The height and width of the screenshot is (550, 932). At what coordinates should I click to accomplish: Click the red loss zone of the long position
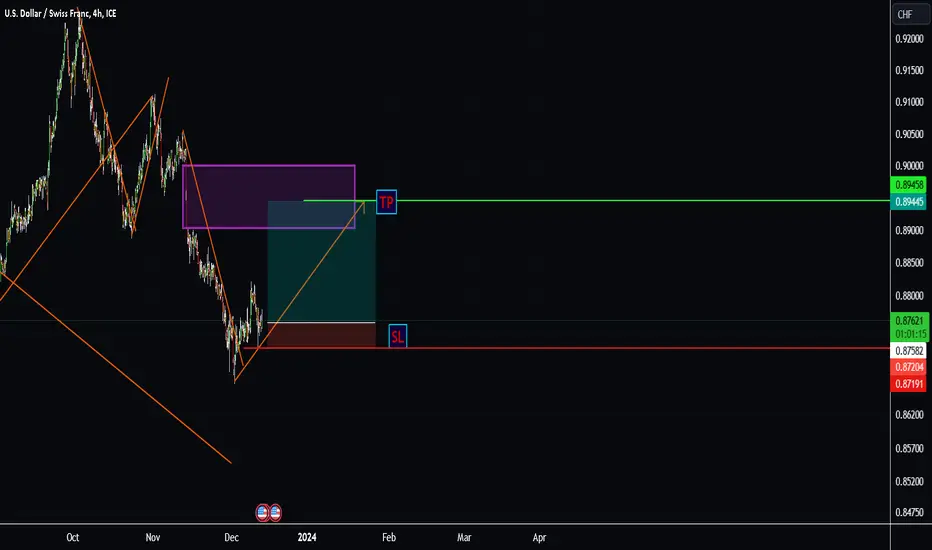[x=322, y=335]
